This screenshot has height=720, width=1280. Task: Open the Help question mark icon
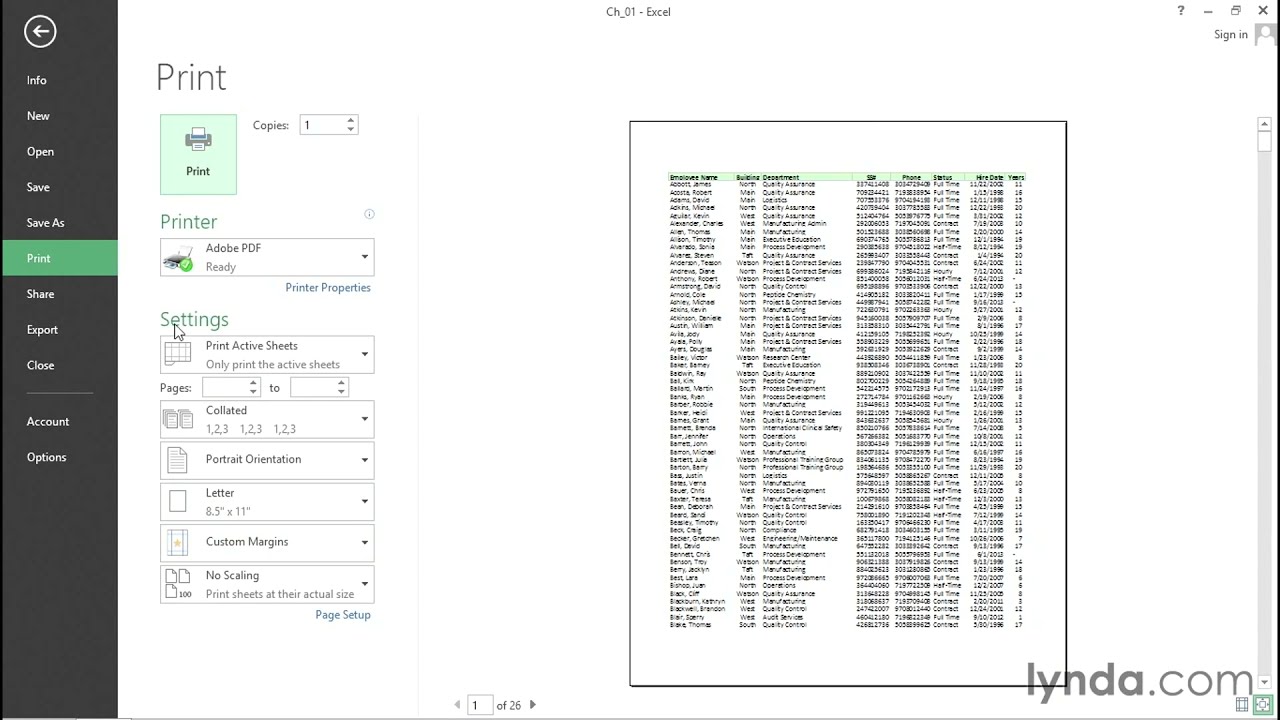(1181, 11)
